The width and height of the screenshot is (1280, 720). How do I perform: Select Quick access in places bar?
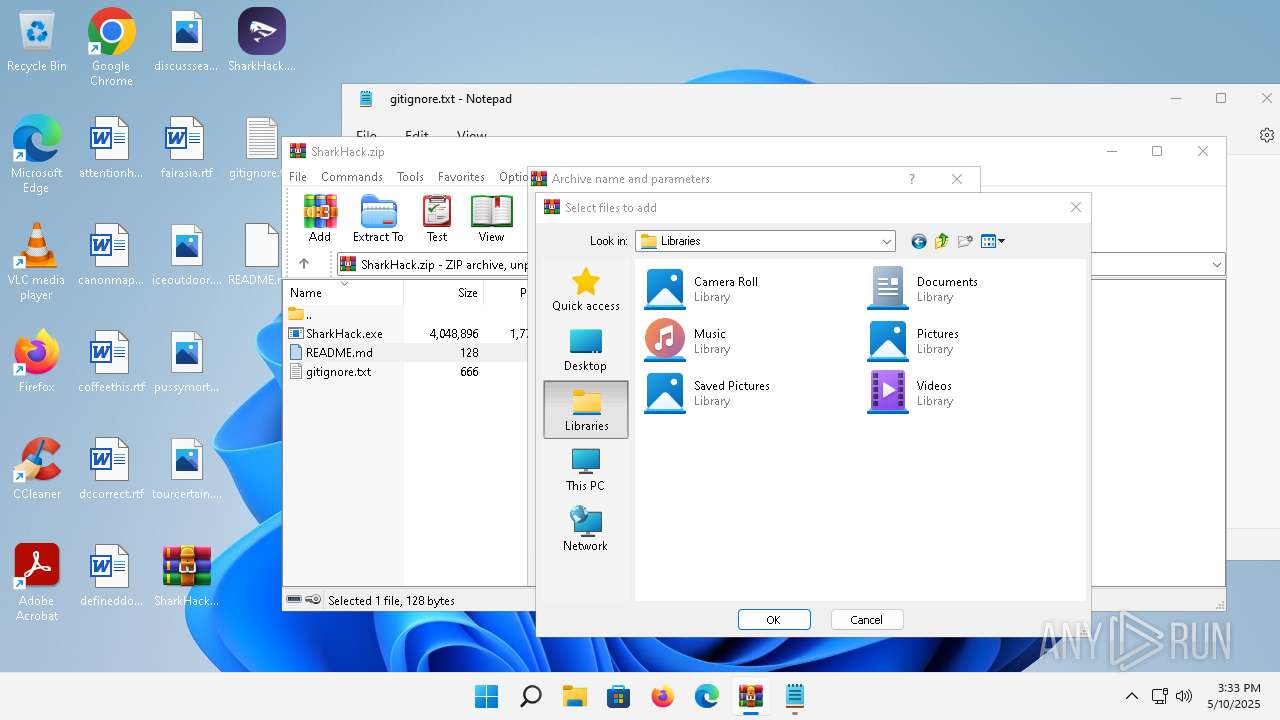tap(586, 290)
